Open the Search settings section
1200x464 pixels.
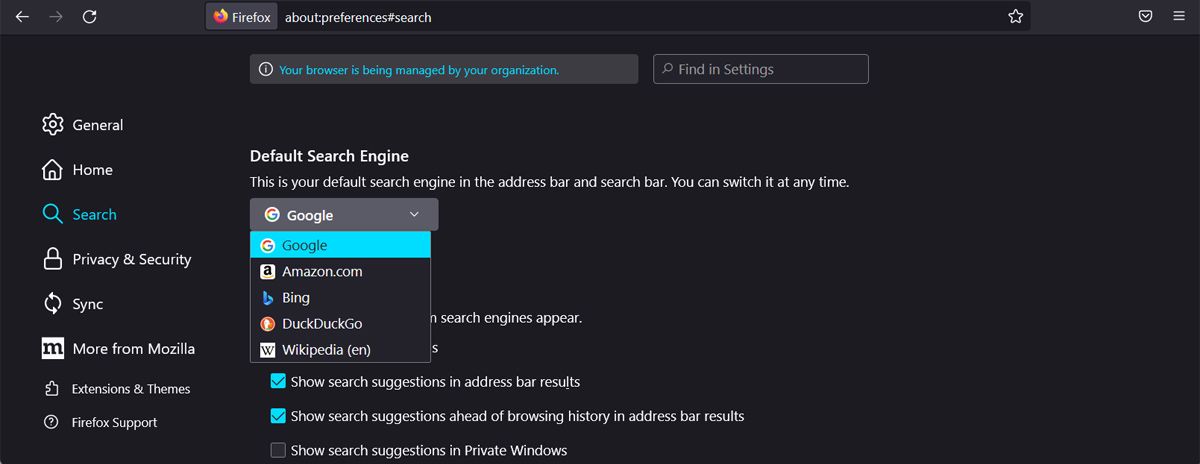click(x=94, y=214)
